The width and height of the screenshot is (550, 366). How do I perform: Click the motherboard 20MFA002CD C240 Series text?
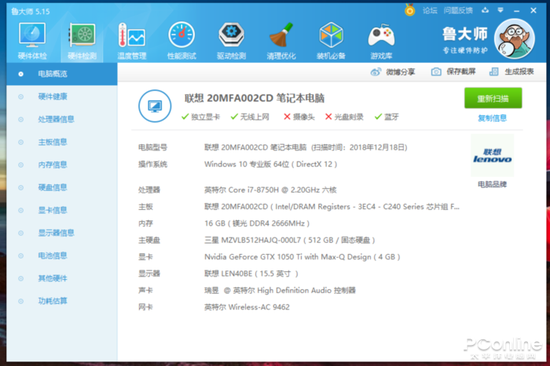tap(332, 207)
